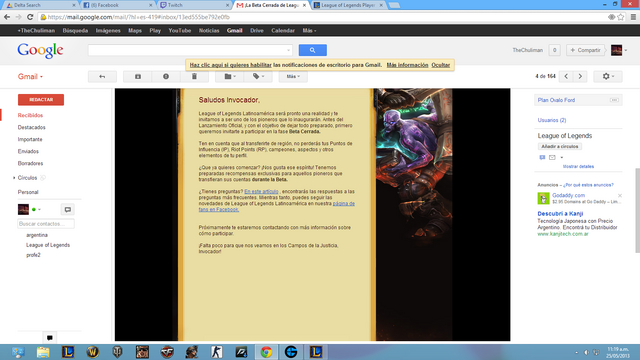
Task: Open the Recibidos inbox folder
Action: click(30, 116)
